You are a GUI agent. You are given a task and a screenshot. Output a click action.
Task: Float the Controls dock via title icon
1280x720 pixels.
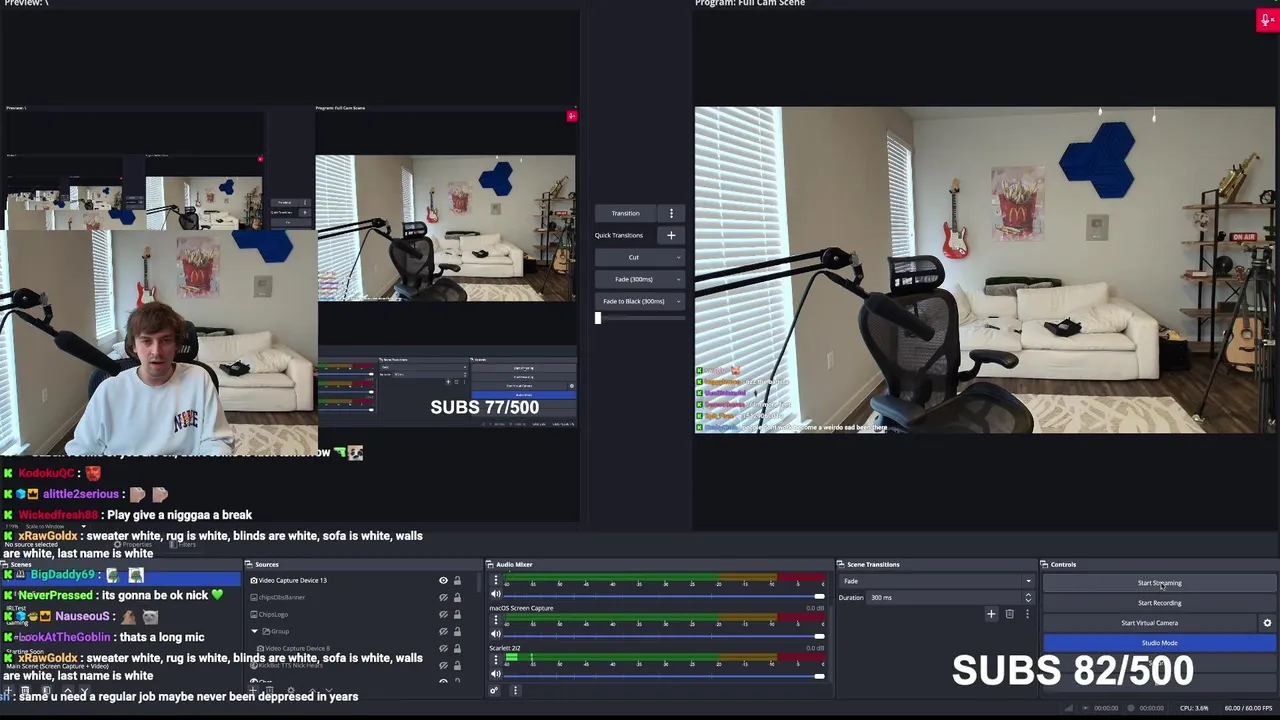pyautogui.click(x=1044, y=564)
